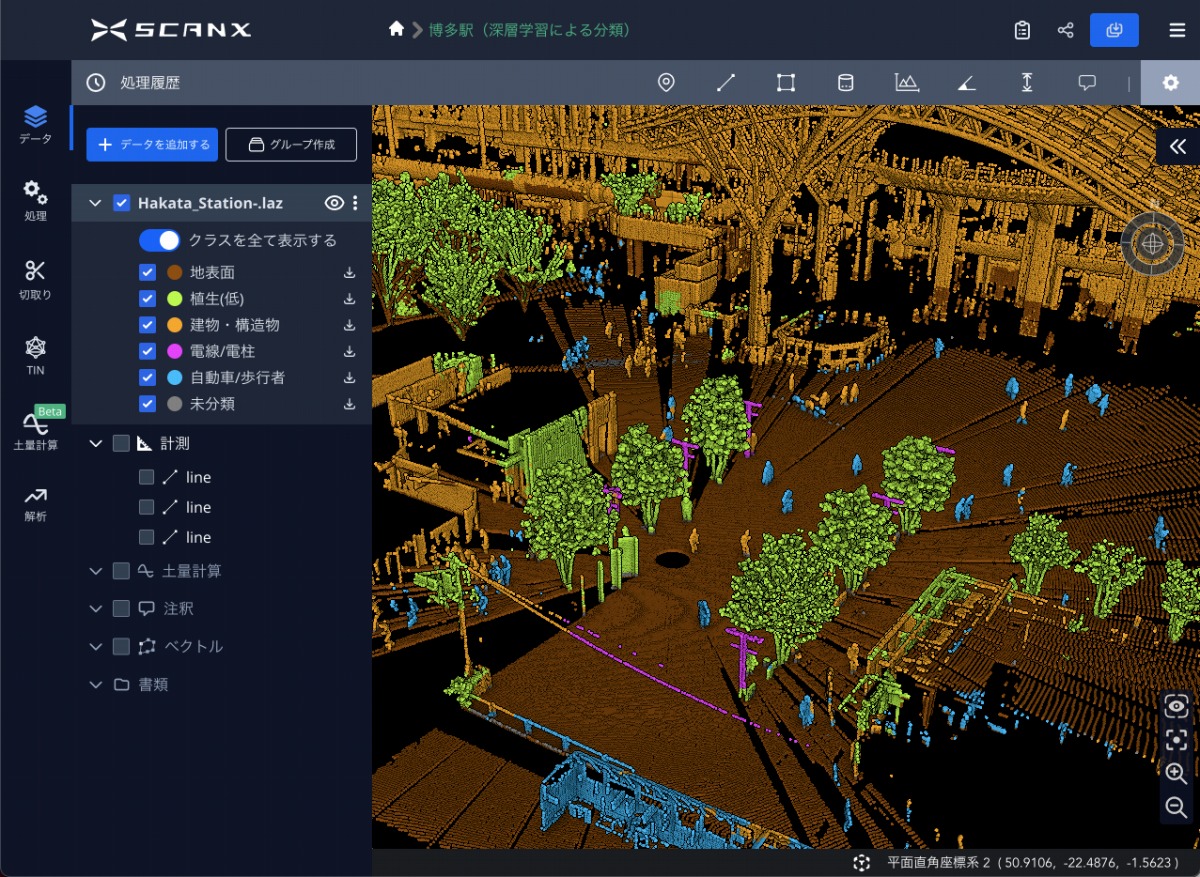Viewport: 1200px width, 877px height.
Task: Switch to the TIN sidebar tab
Action: pyautogui.click(x=35, y=356)
